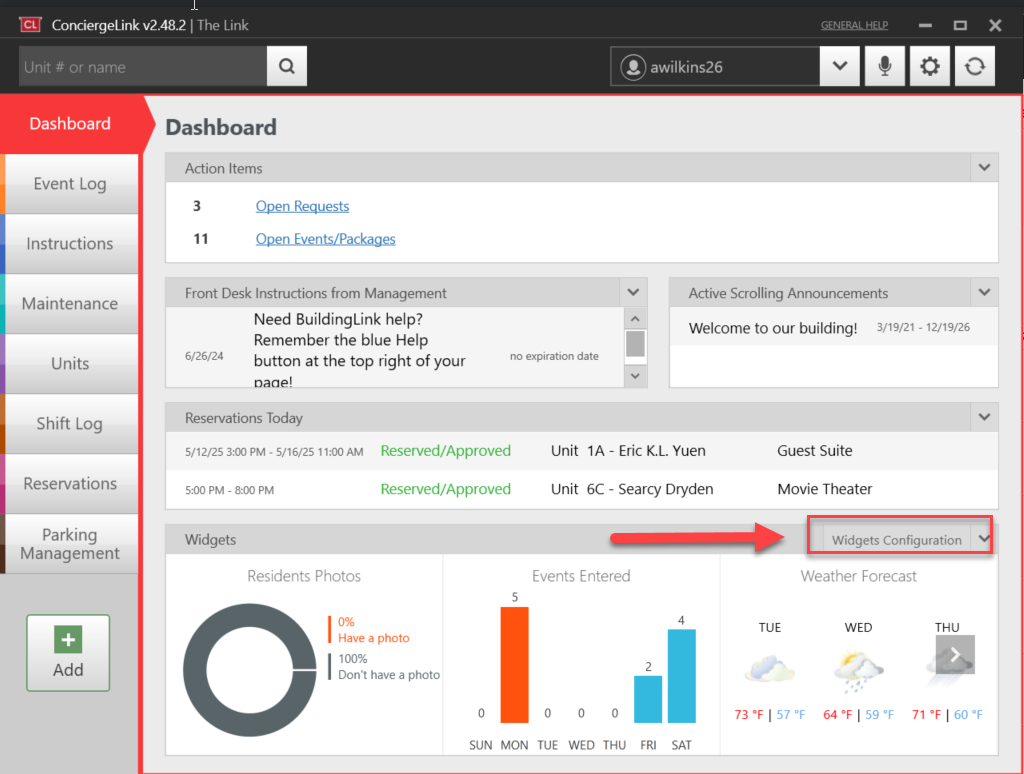Click the Need BuildingLink help instruction text
The height and width of the screenshot is (774, 1024).
[359, 350]
